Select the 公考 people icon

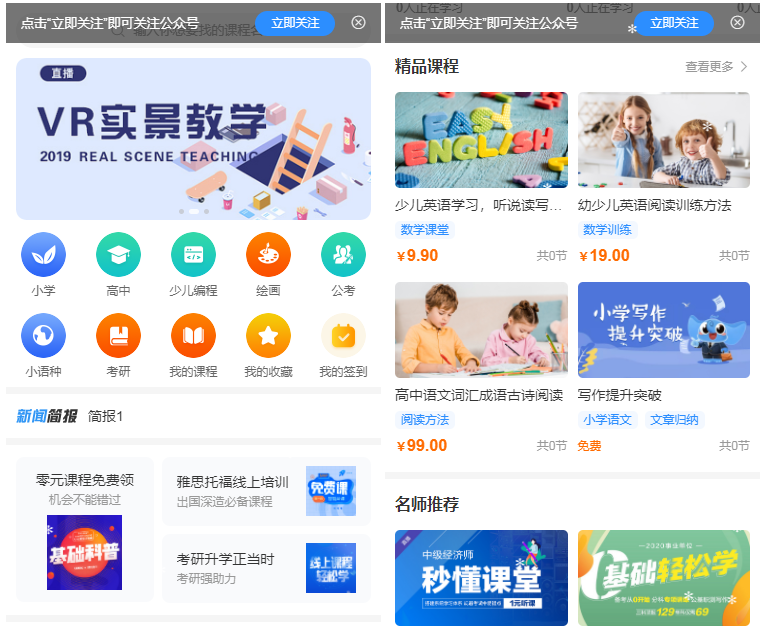[x=344, y=254]
